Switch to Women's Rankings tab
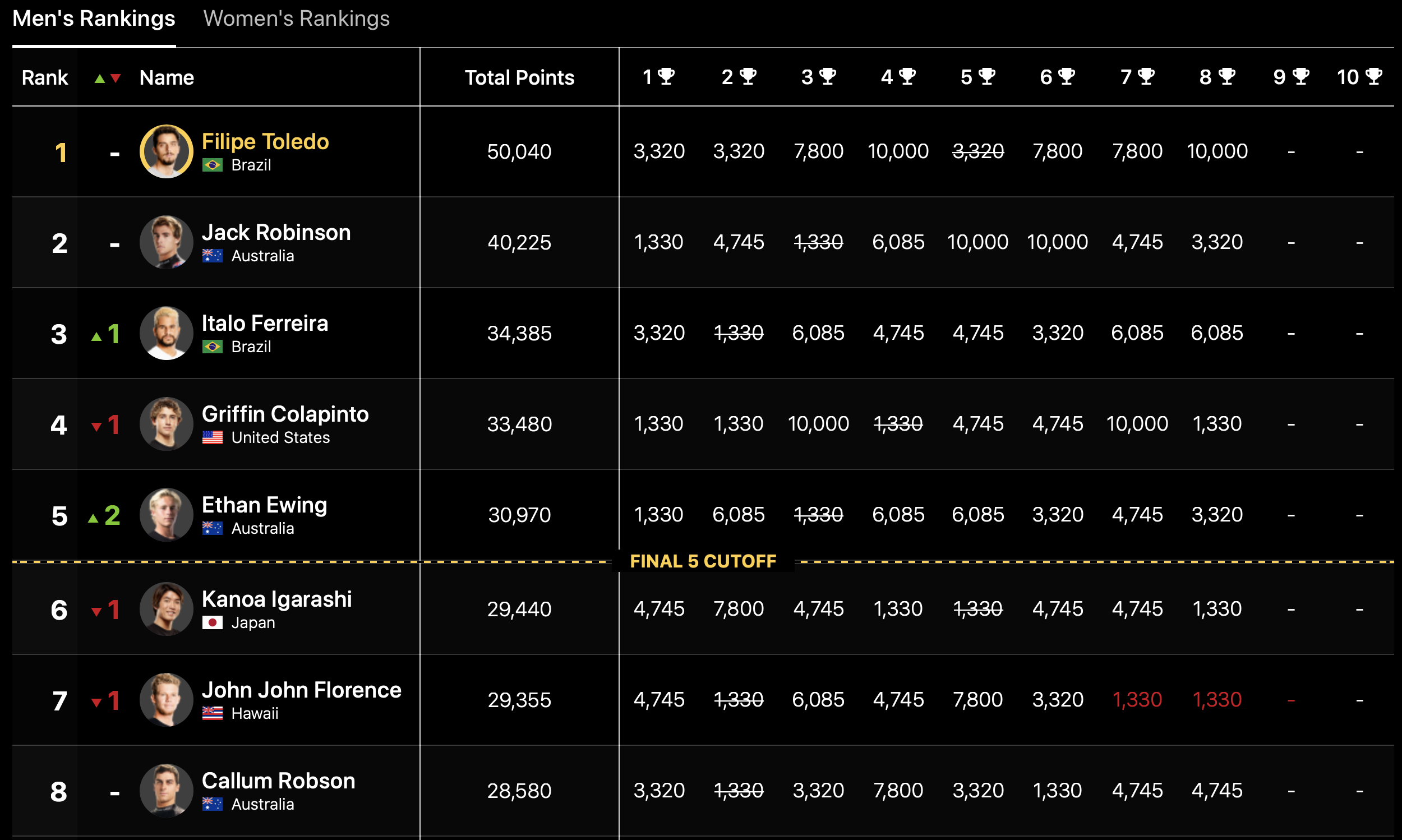 [296, 19]
